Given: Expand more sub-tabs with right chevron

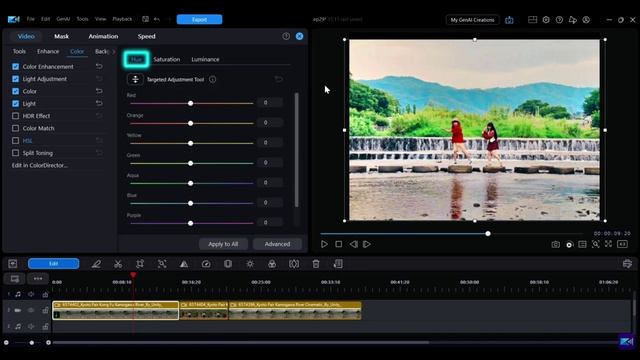Looking at the screenshot, I should coord(113,51).
